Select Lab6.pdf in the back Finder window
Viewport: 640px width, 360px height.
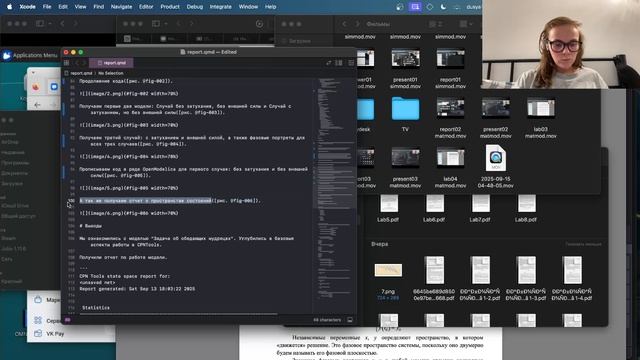pos(434,204)
